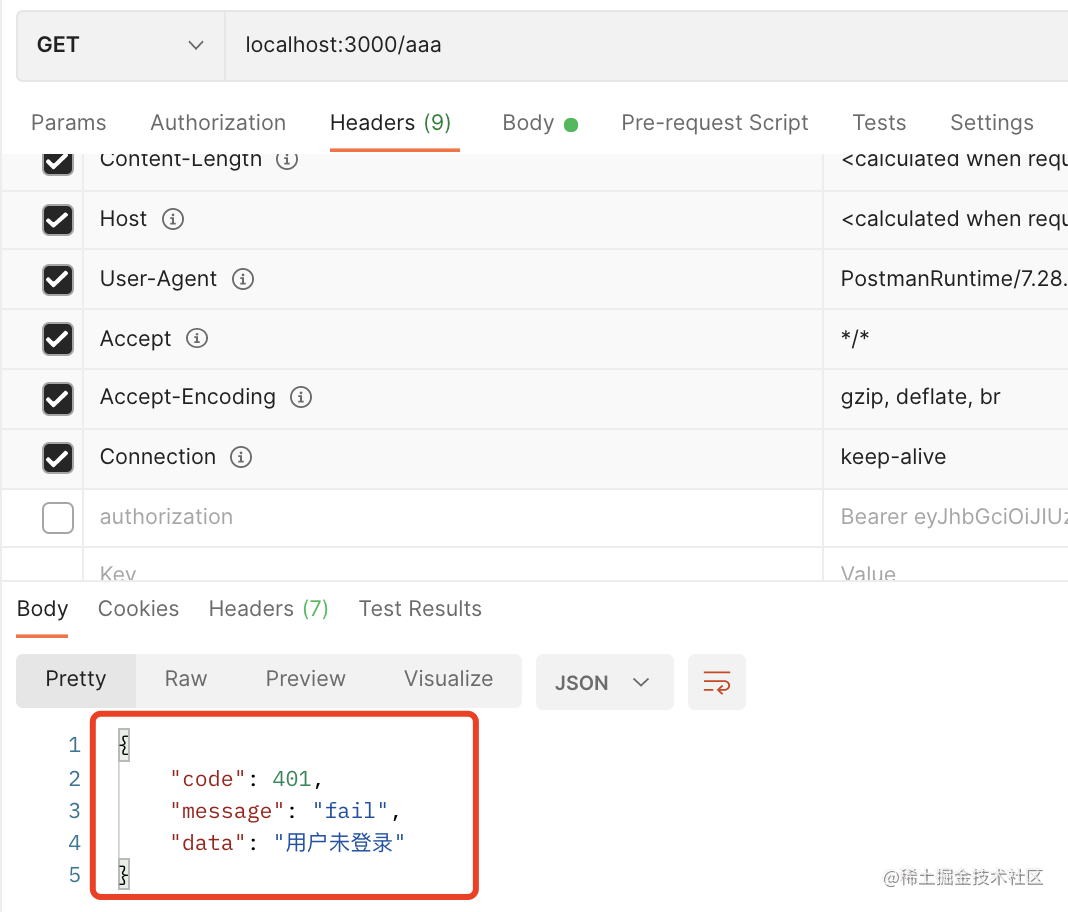Enable the authorization header checkbox
Image resolution: width=1068 pixels, height=912 pixels.
click(x=58, y=518)
